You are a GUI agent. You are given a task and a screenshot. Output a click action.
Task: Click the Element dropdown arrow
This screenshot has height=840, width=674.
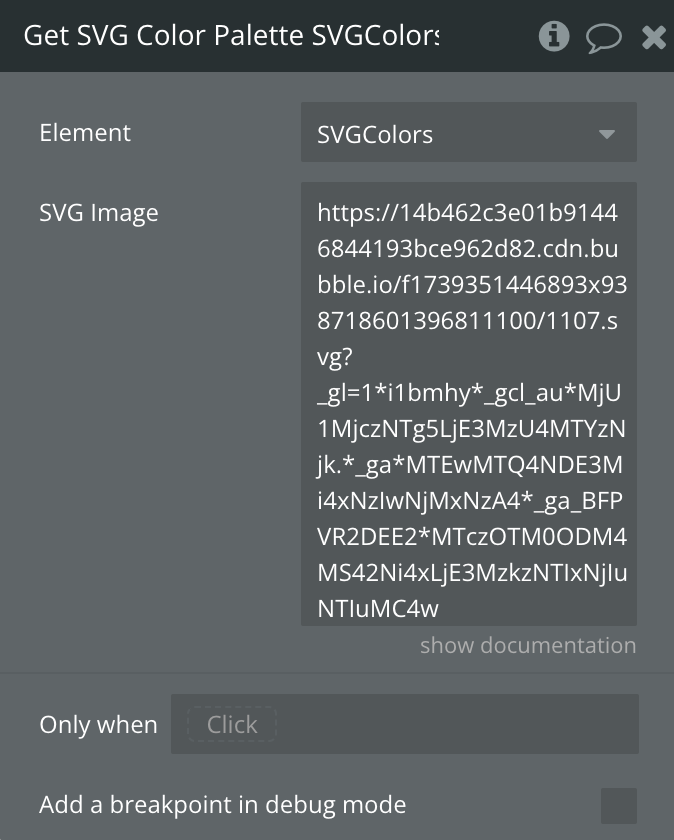coord(607,134)
